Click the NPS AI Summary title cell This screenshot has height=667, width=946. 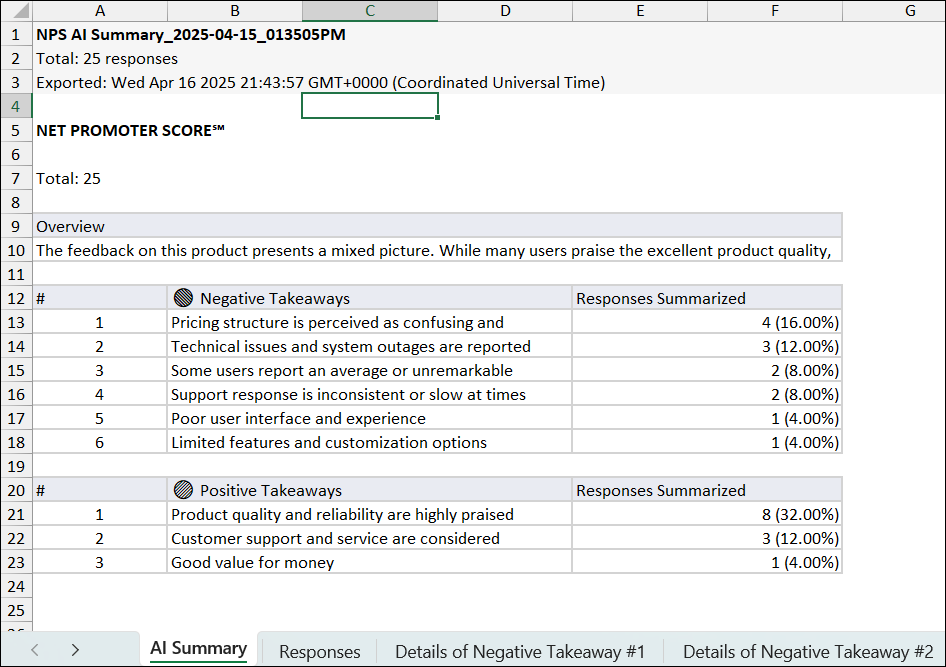[191, 34]
